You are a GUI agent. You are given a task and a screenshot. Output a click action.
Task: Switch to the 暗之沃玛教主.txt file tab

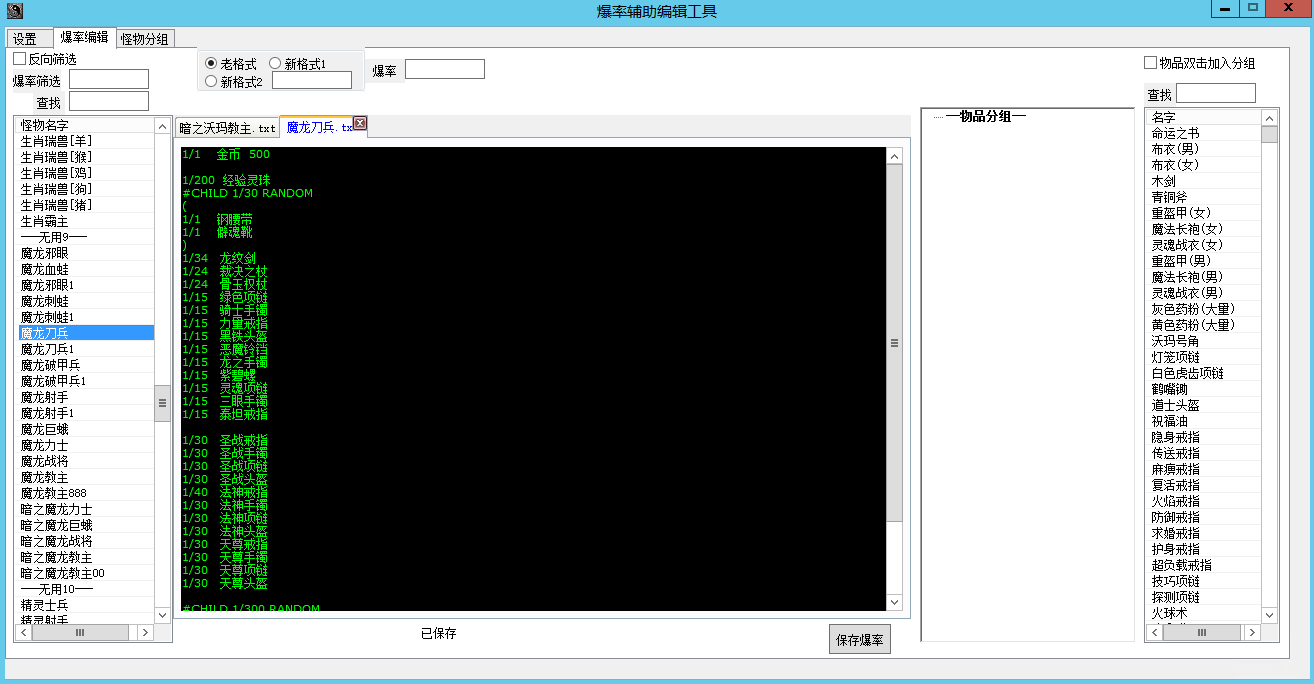(227, 128)
